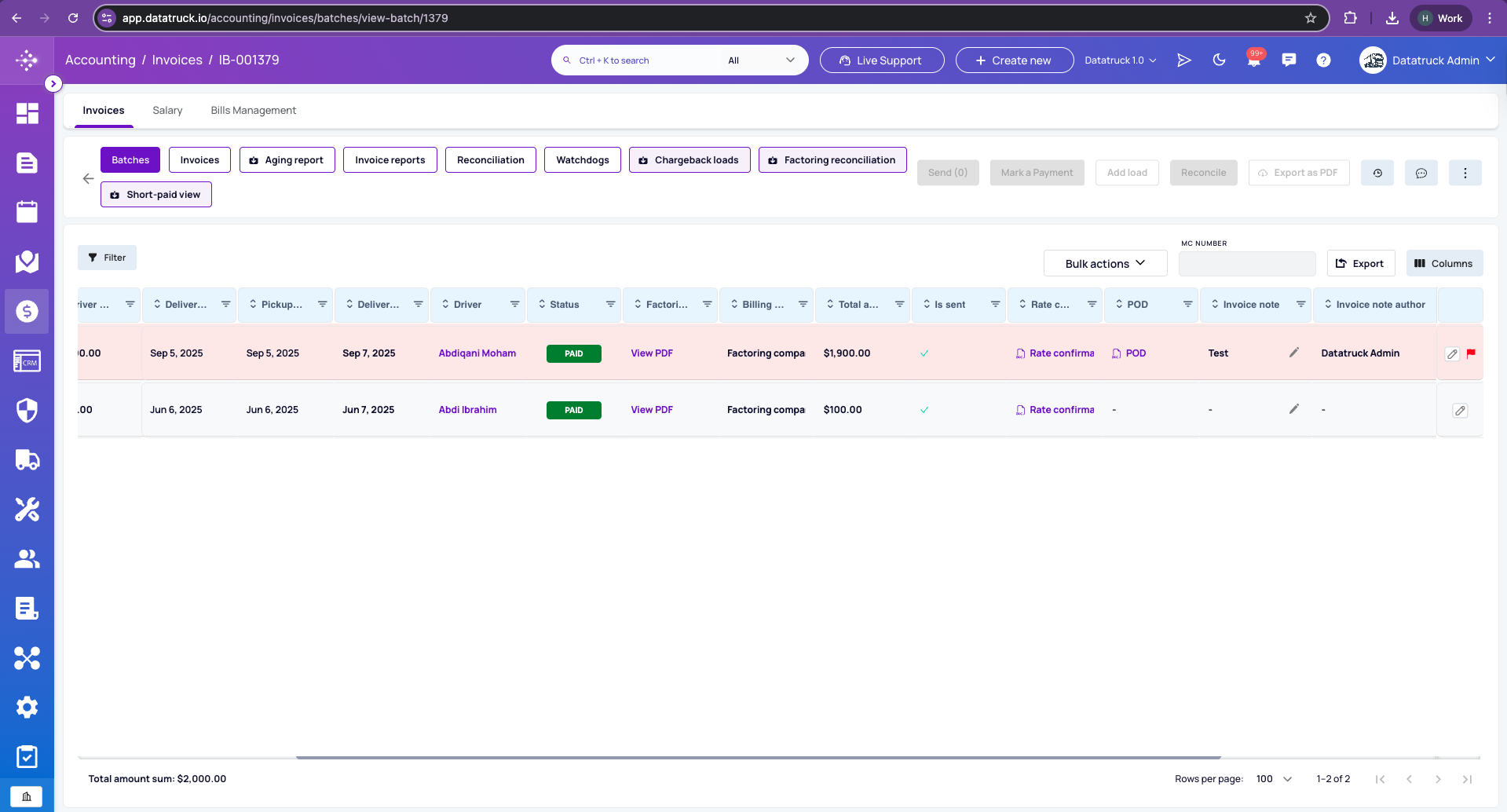Open the map pin icon in sidebar
This screenshot has width=1507, height=812.
coord(27,262)
